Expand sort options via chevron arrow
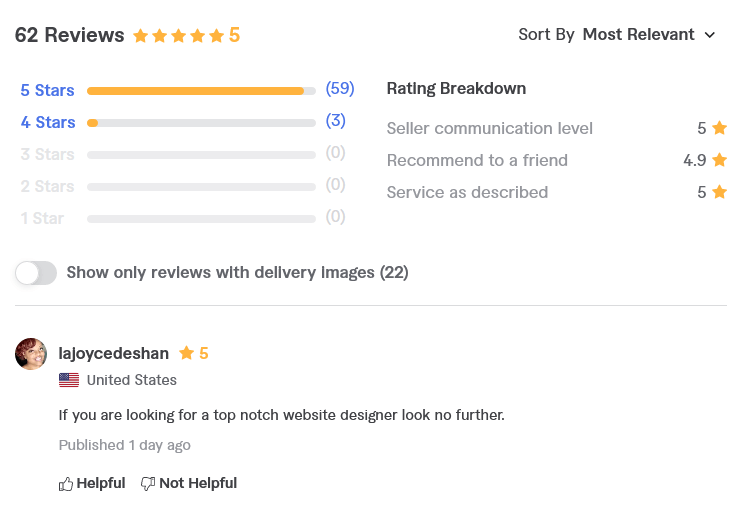This screenshot has width=744, height=505. pyautogui.click(x=709, y=35)
